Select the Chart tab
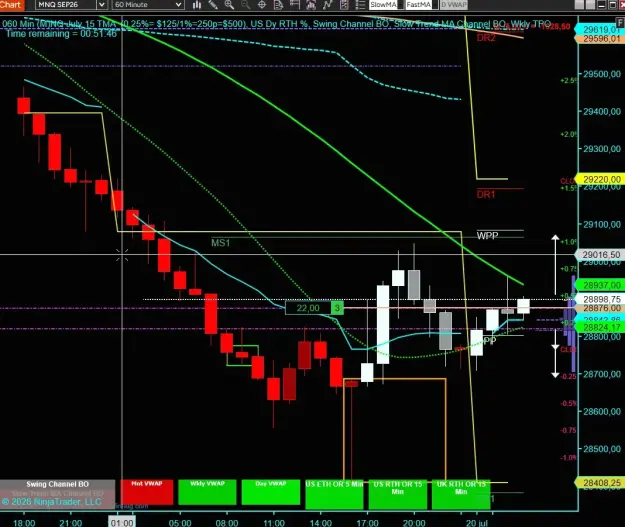625x527 pixels. pos(12,5)
